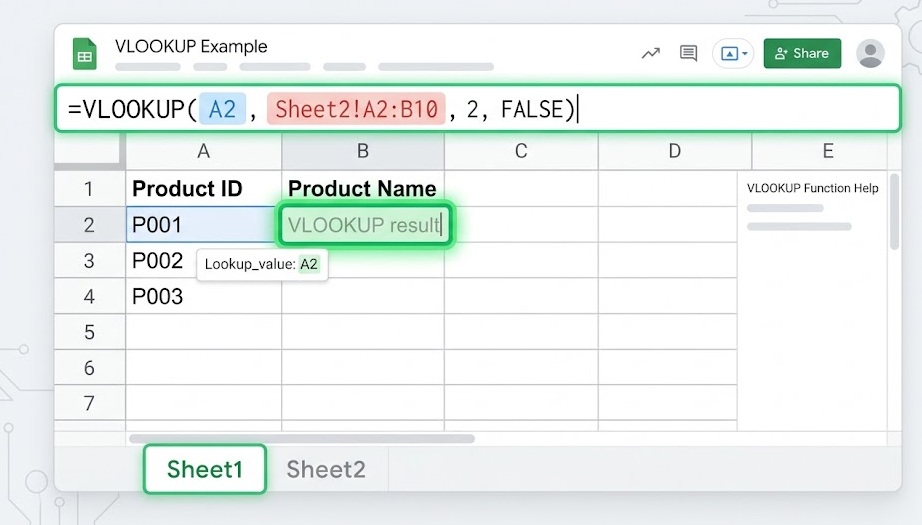Select column C header
Viewport: 922px width, 525px height.
pyautogui.click(x=521, y=152)
